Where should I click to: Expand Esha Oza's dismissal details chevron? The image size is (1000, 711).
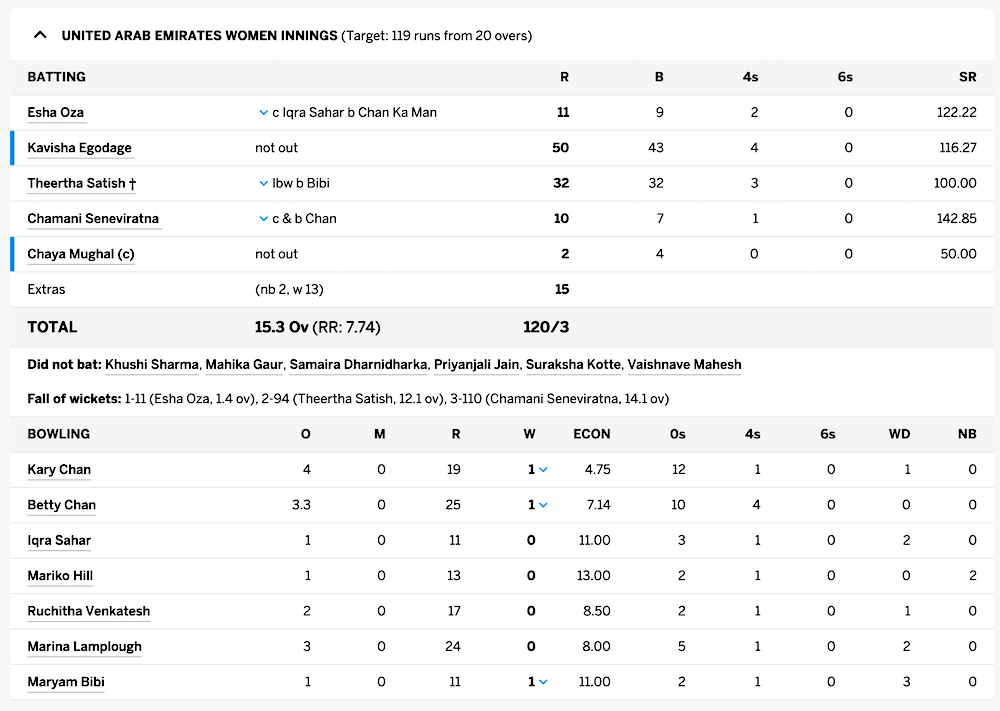(263, 113)
